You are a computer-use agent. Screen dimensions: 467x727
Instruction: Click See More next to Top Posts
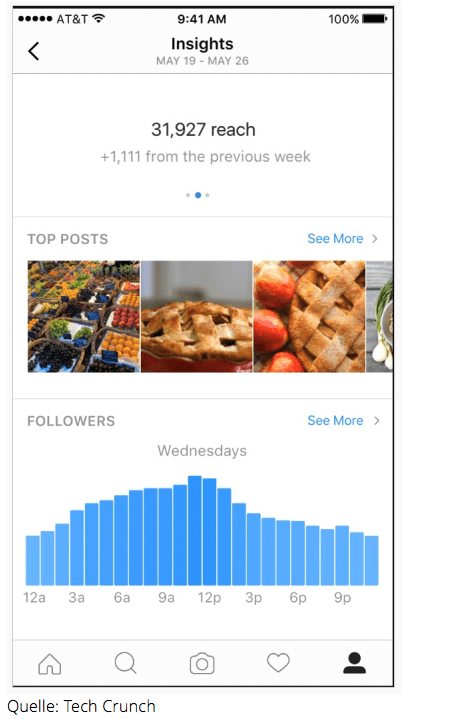[x=335, y=239]
